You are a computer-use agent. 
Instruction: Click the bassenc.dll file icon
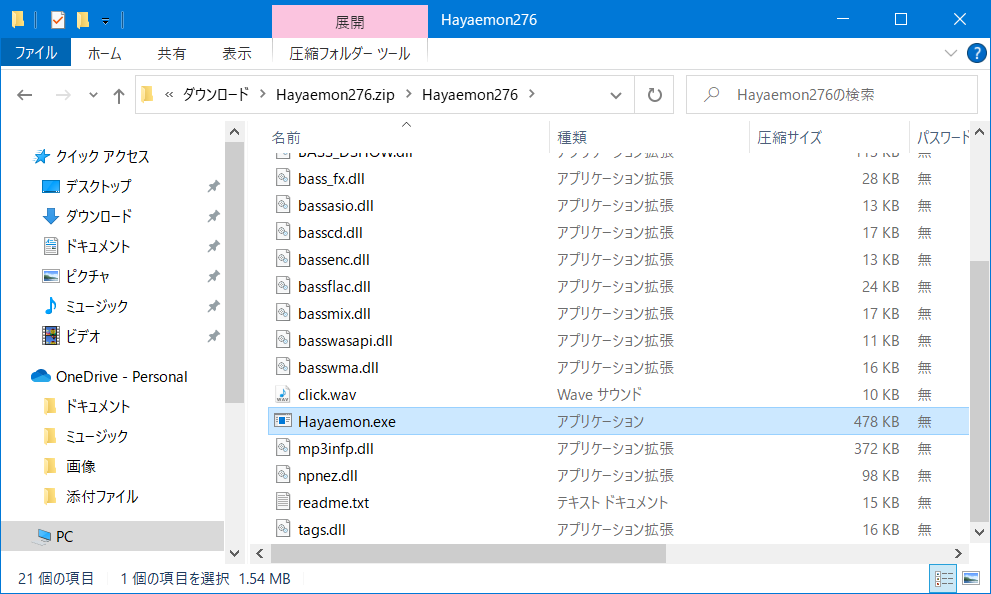pyautogui.click(x=283, y=259)
